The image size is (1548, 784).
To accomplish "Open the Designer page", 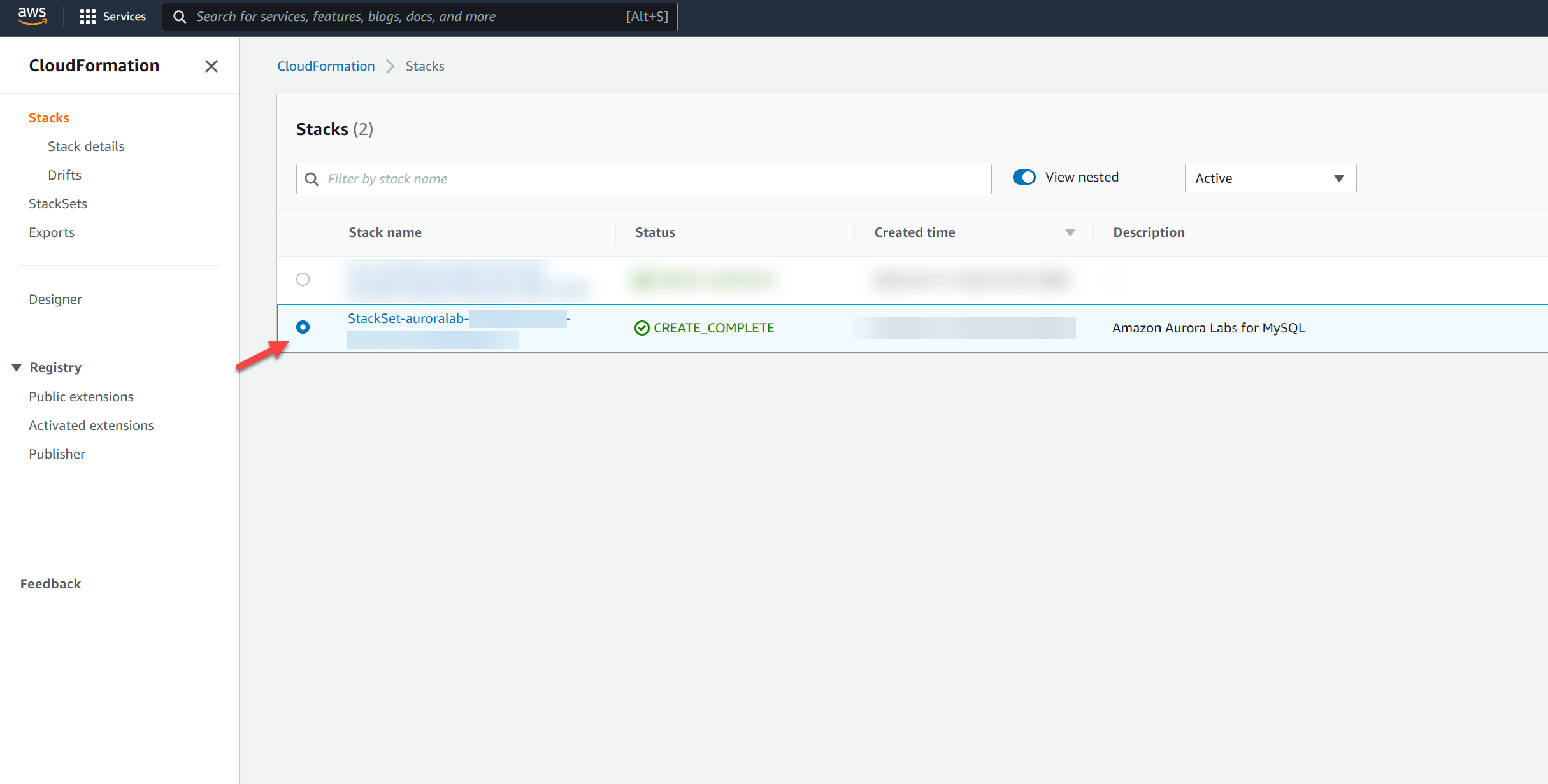I will 55,299.
